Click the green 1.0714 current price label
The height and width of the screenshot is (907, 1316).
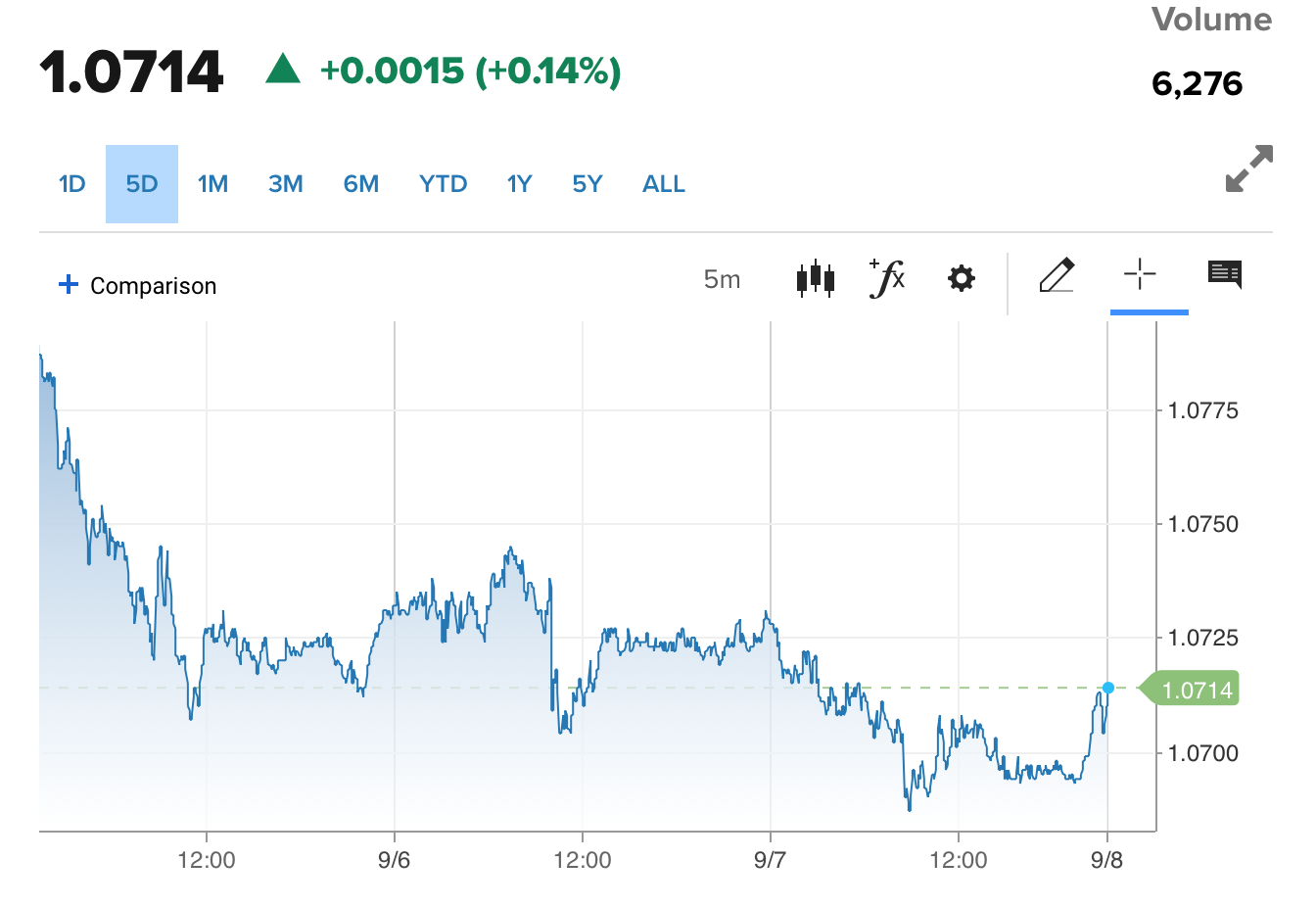1196,690
